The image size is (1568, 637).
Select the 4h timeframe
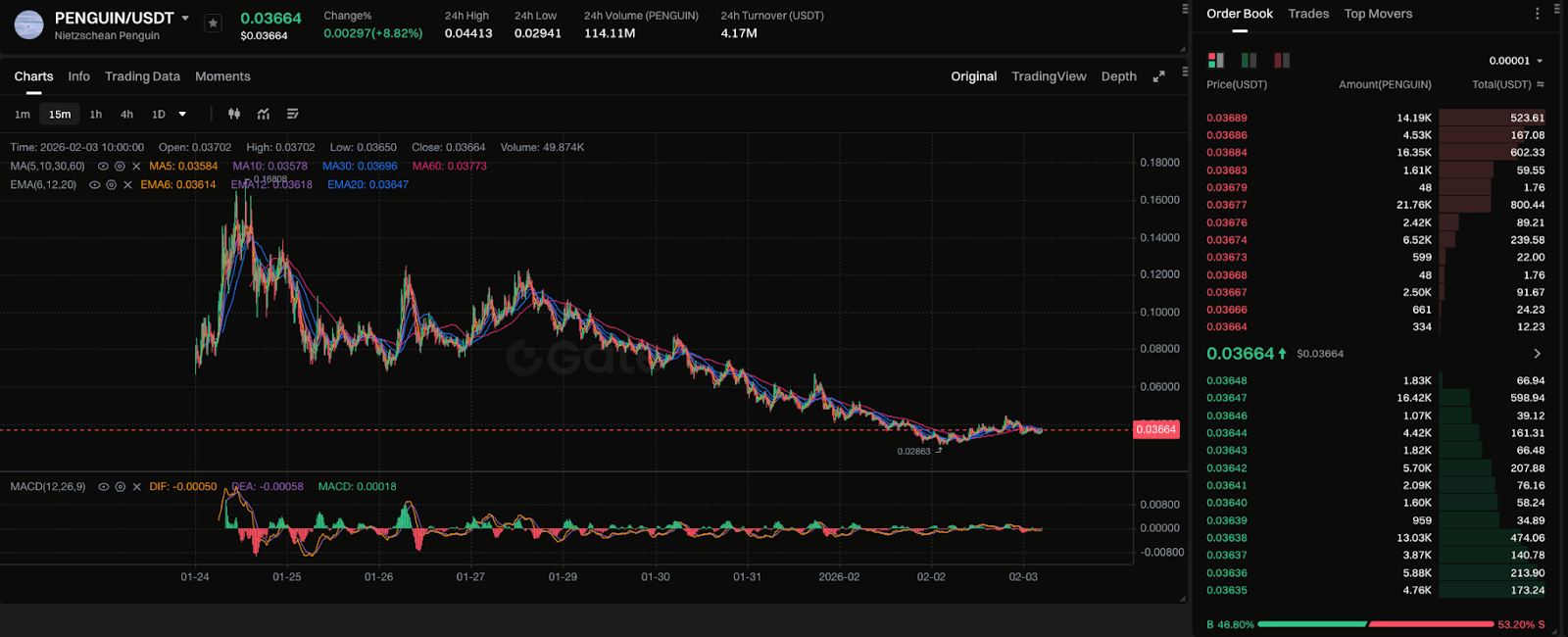(x=126, y=115)
